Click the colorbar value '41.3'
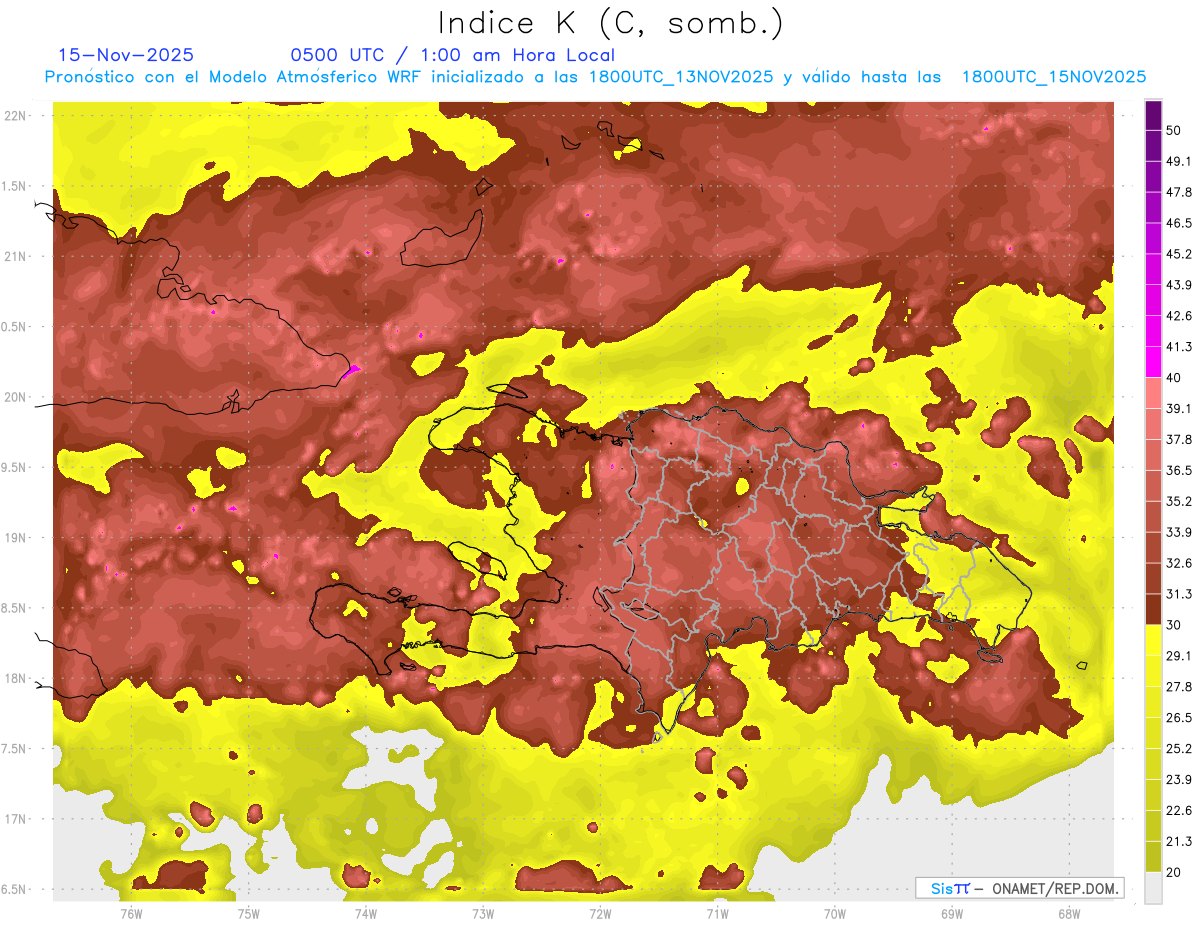This screenshot has width=1200, height=927. coord(1180,347)
